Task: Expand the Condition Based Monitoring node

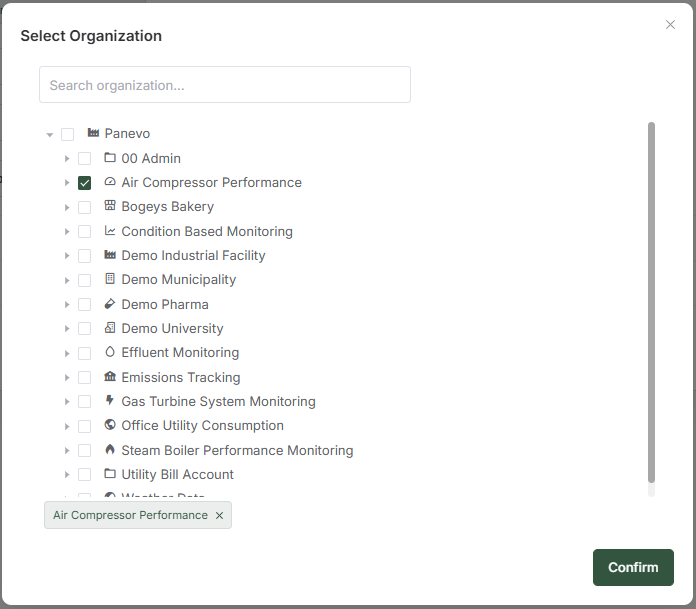Action: (67, 232)
